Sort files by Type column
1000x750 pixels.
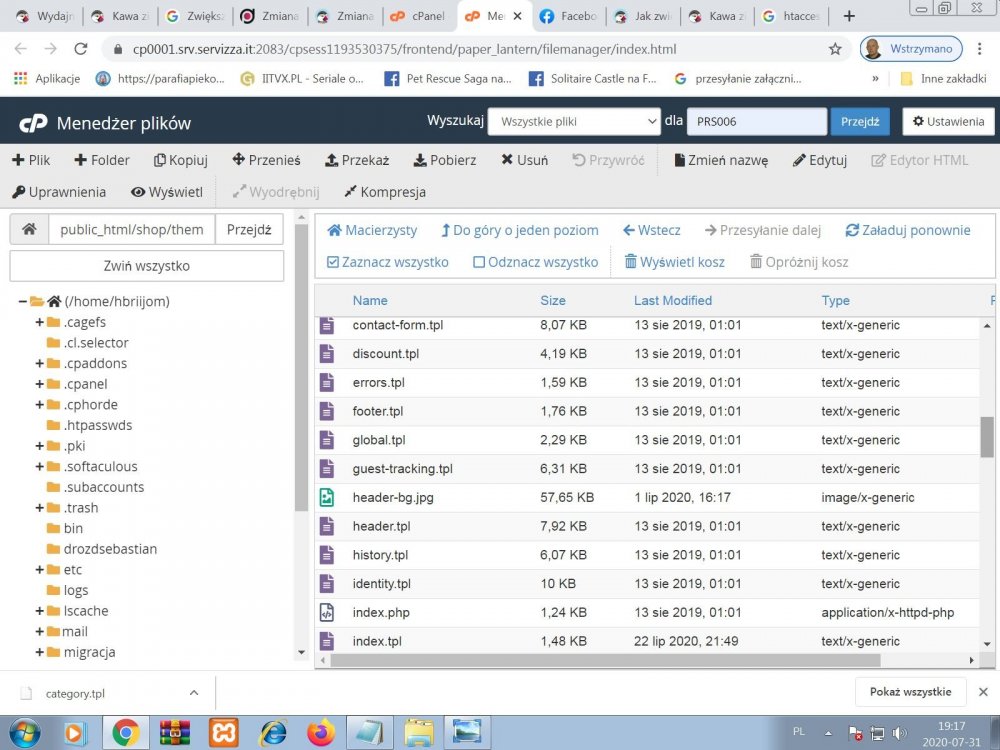(835, 300)
